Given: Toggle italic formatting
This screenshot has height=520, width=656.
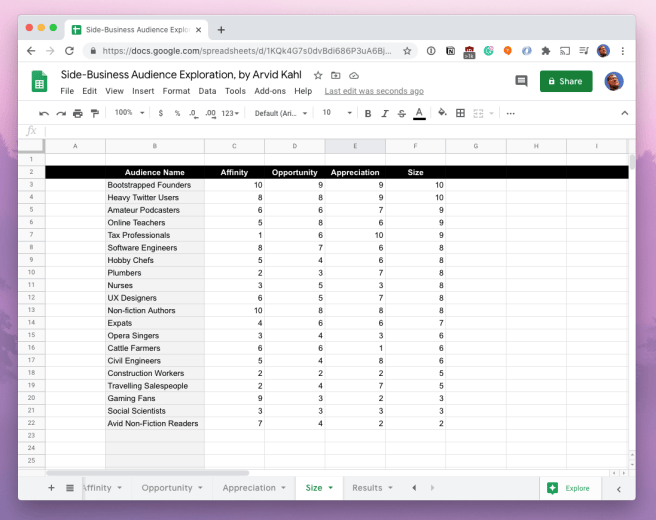Looking at the screenshot, I should pos(385,113).
